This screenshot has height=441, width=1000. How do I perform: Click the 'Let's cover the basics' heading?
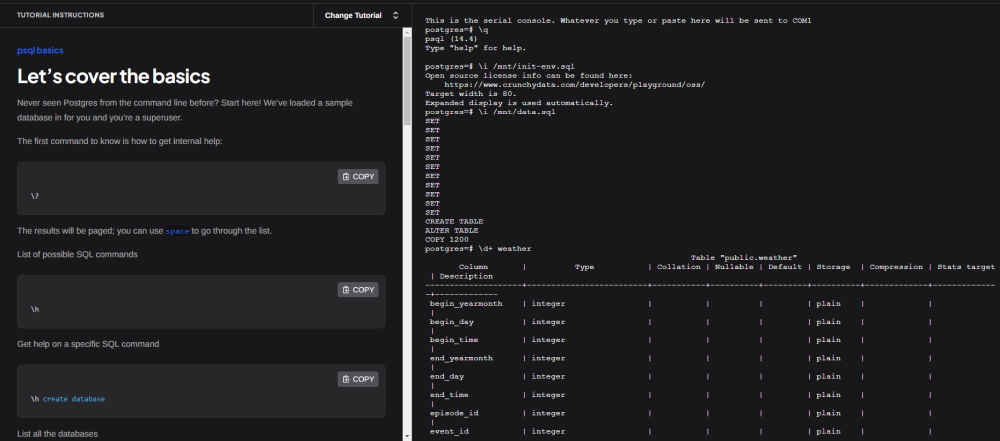(x=113, y=76)
